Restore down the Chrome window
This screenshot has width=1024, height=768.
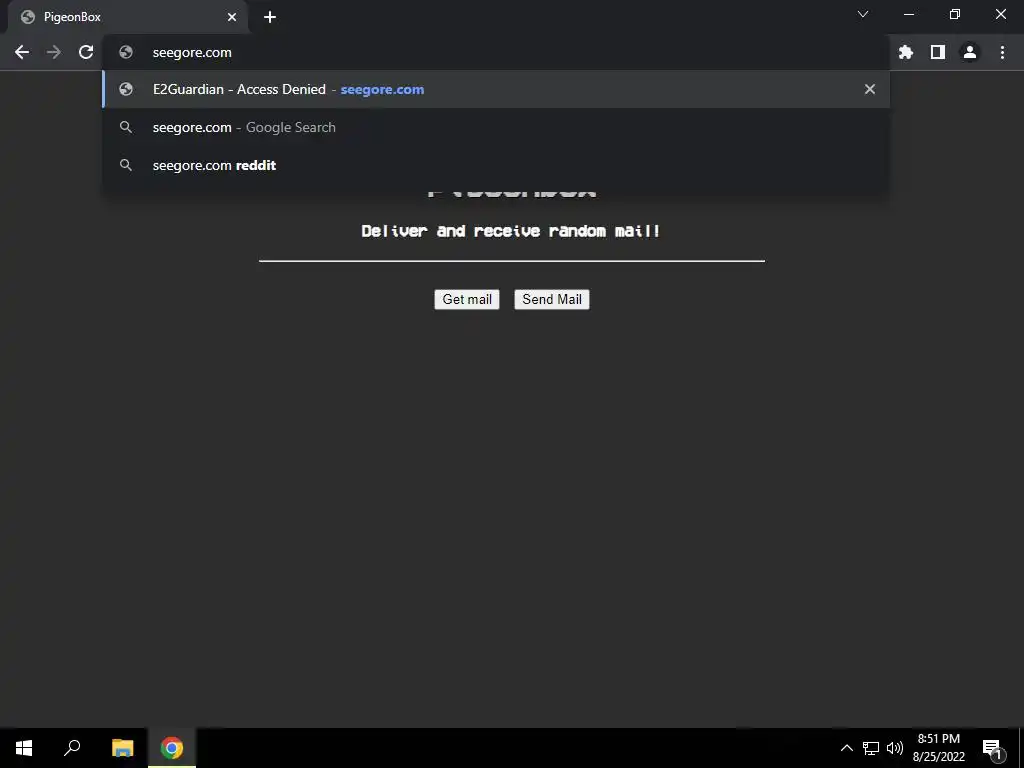[955, 14]
